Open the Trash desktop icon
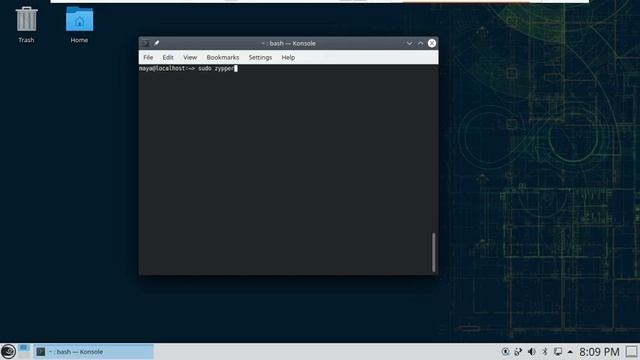 click(x=26, y=24)
